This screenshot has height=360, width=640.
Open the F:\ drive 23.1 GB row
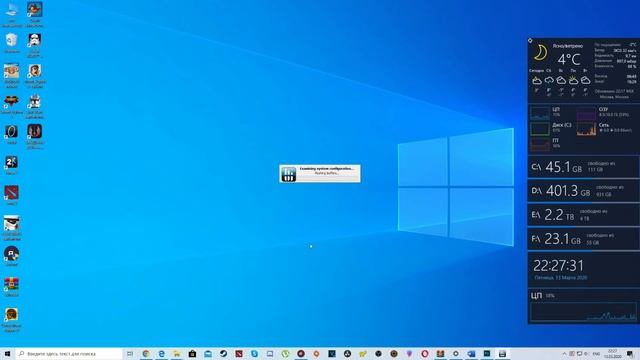(x=584, y=239)
